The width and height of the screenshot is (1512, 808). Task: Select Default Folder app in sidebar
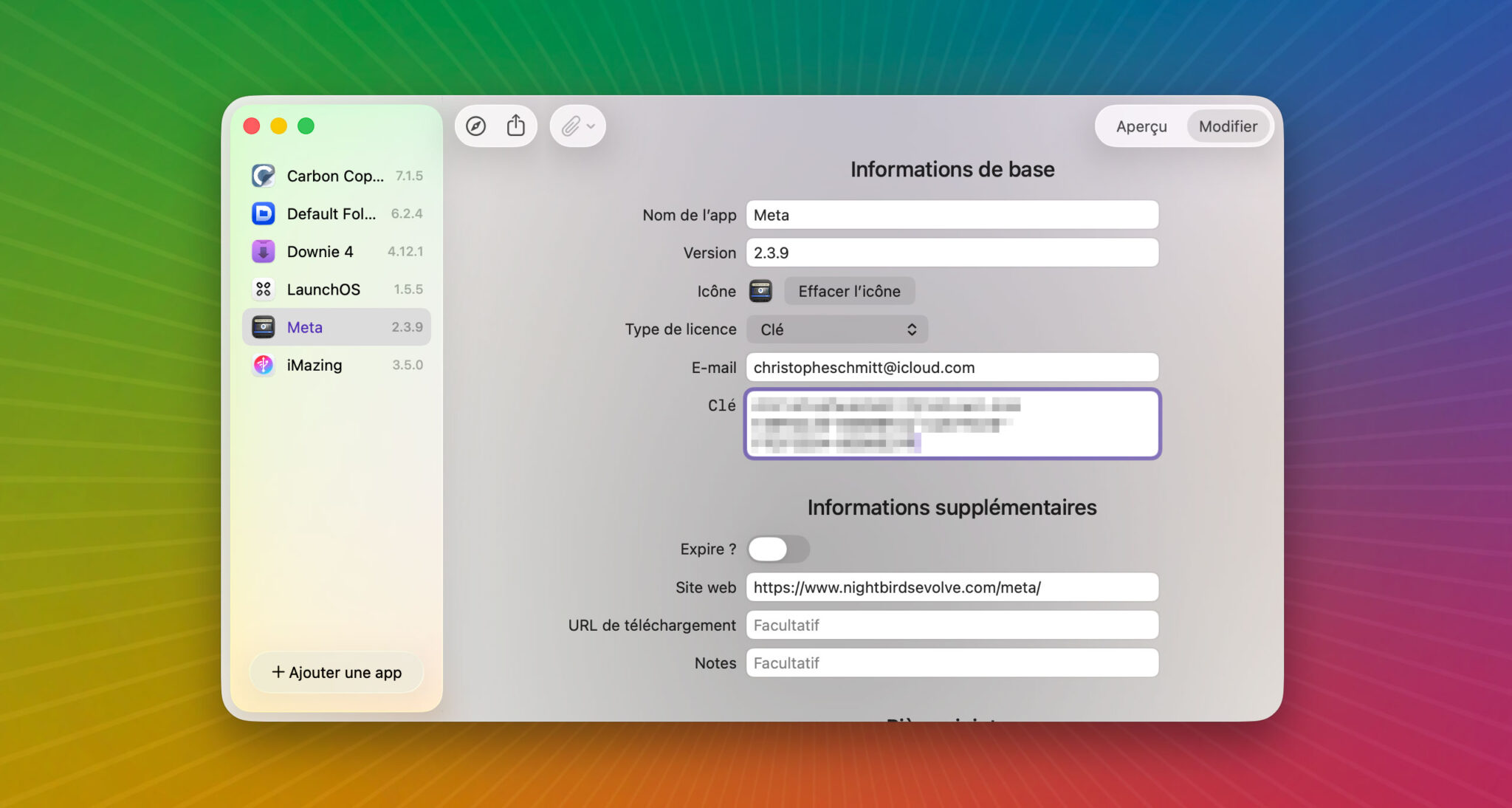337,213
